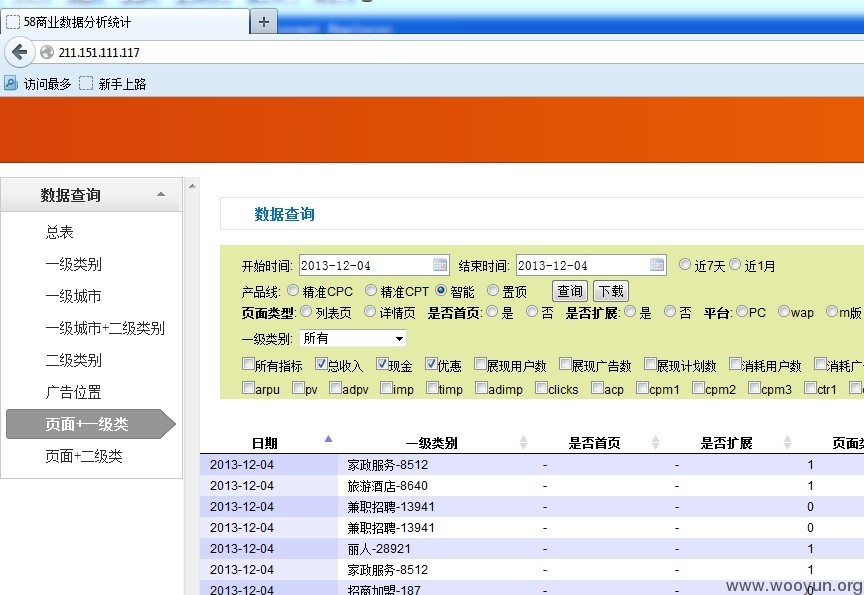Image resolution: width=864 pixels, height=595 pixels.
Task: Select 精准CPC product line radio
Action: pyautogui.click(x=293, y=290)
